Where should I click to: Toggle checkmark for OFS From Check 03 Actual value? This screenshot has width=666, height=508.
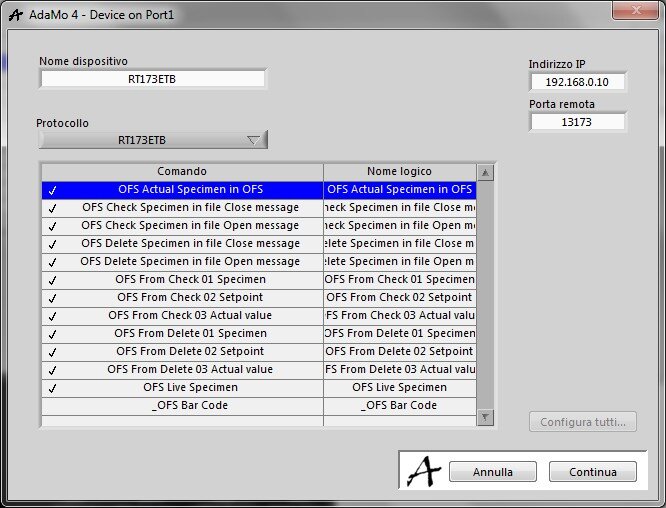click(x=52, y=316)
